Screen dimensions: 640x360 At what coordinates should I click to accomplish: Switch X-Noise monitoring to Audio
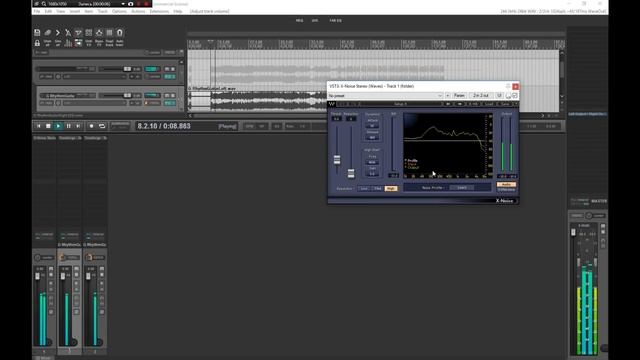click(x=507, y=184)
